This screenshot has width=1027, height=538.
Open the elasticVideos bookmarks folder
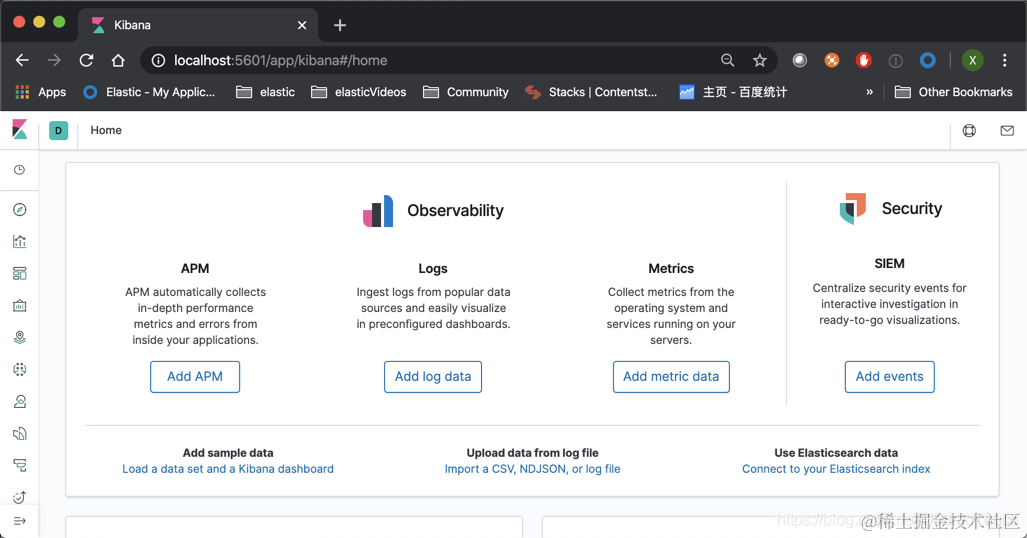pyautogui.click(x=358, y=92)
